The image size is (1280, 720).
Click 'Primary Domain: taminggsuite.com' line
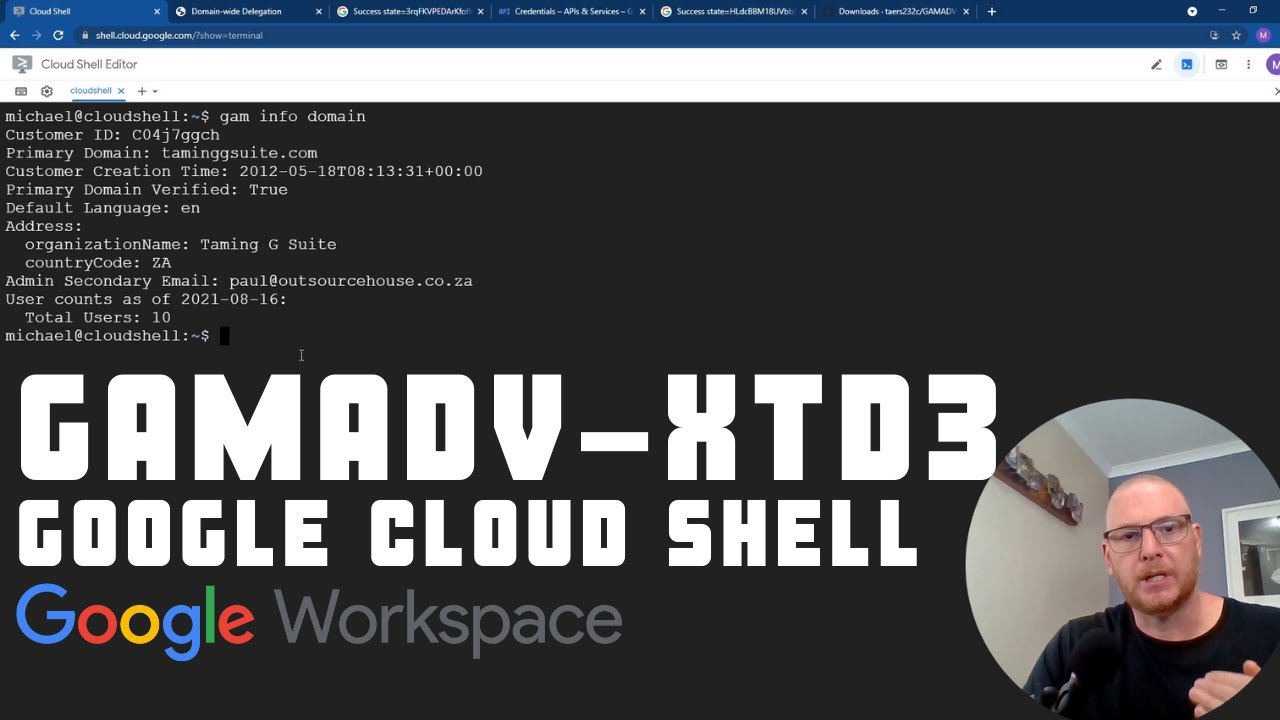pos(161,153)
